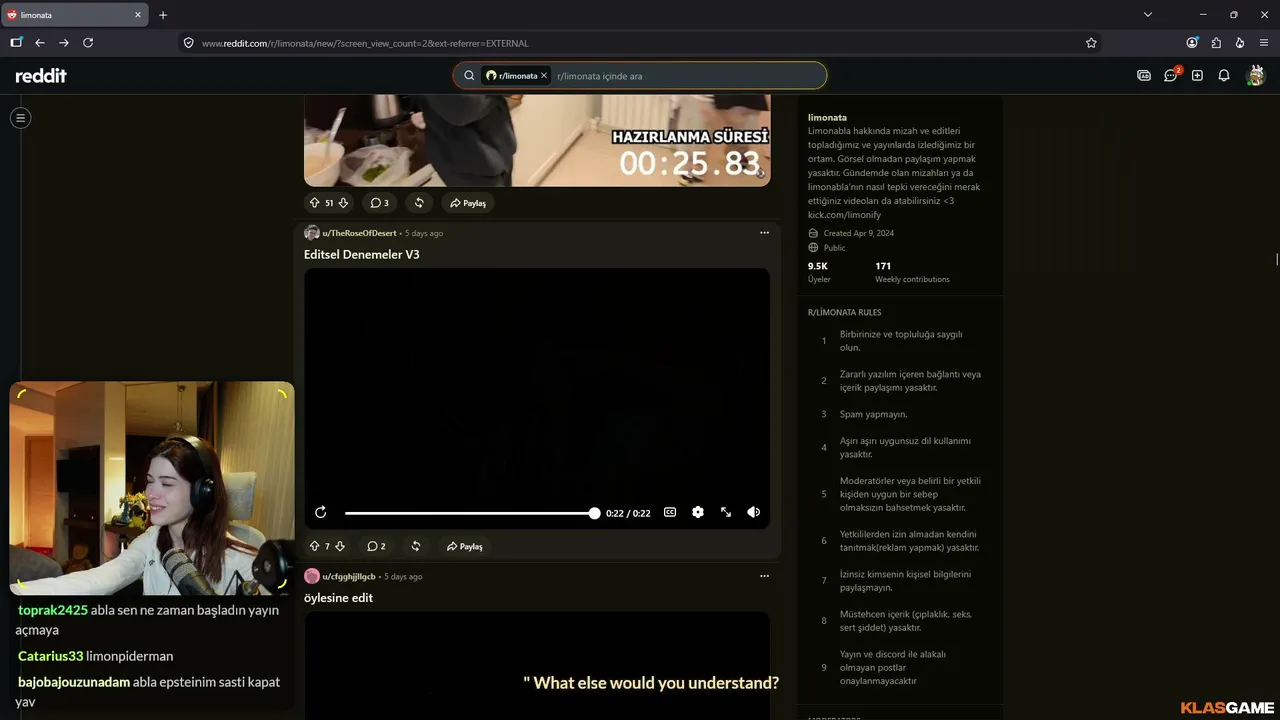Remove the r/limonata search filter chip
Screen dimensions: 1280x720
coord(544,76)
